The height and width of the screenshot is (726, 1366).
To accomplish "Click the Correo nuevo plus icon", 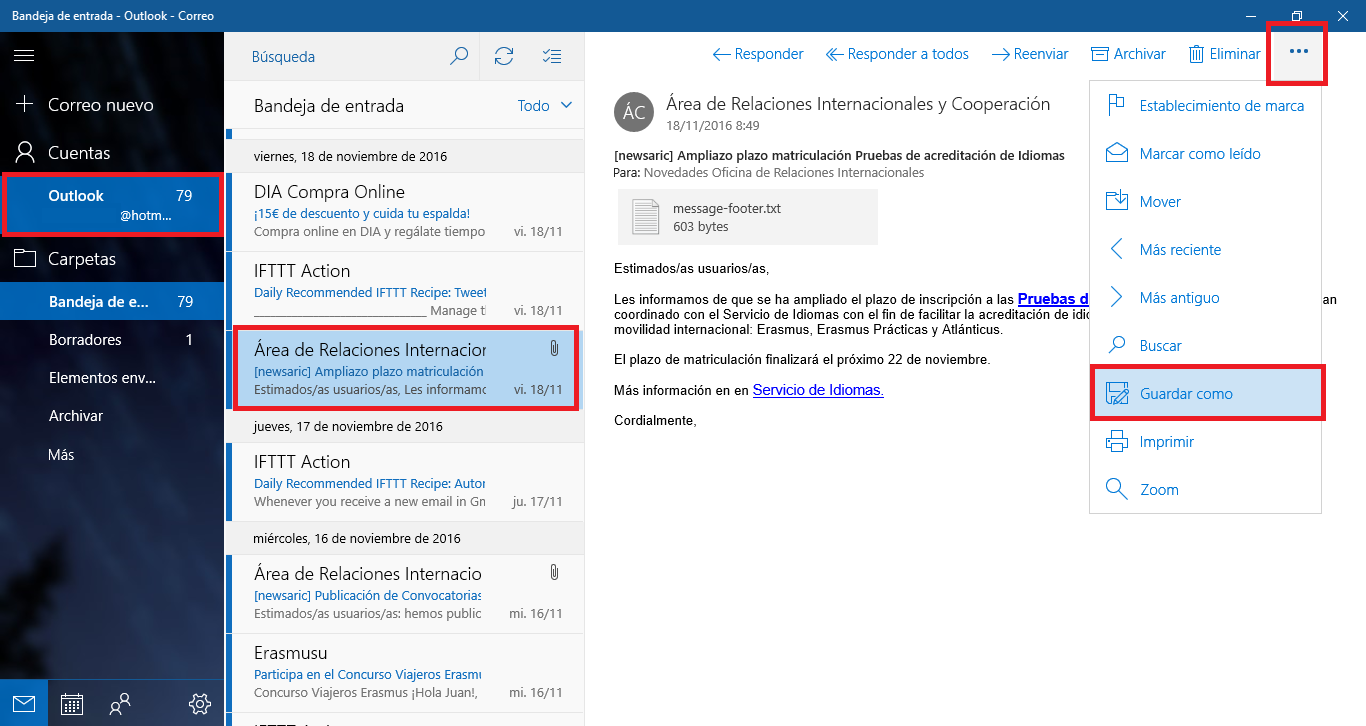I will 25,104.
